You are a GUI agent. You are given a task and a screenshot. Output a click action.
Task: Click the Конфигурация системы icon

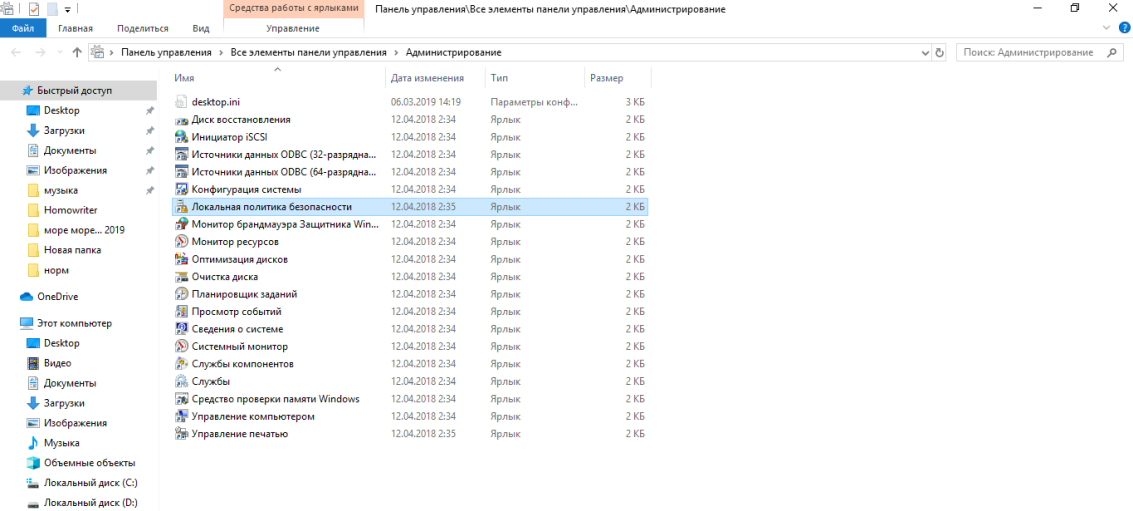[x=181, y=189]
